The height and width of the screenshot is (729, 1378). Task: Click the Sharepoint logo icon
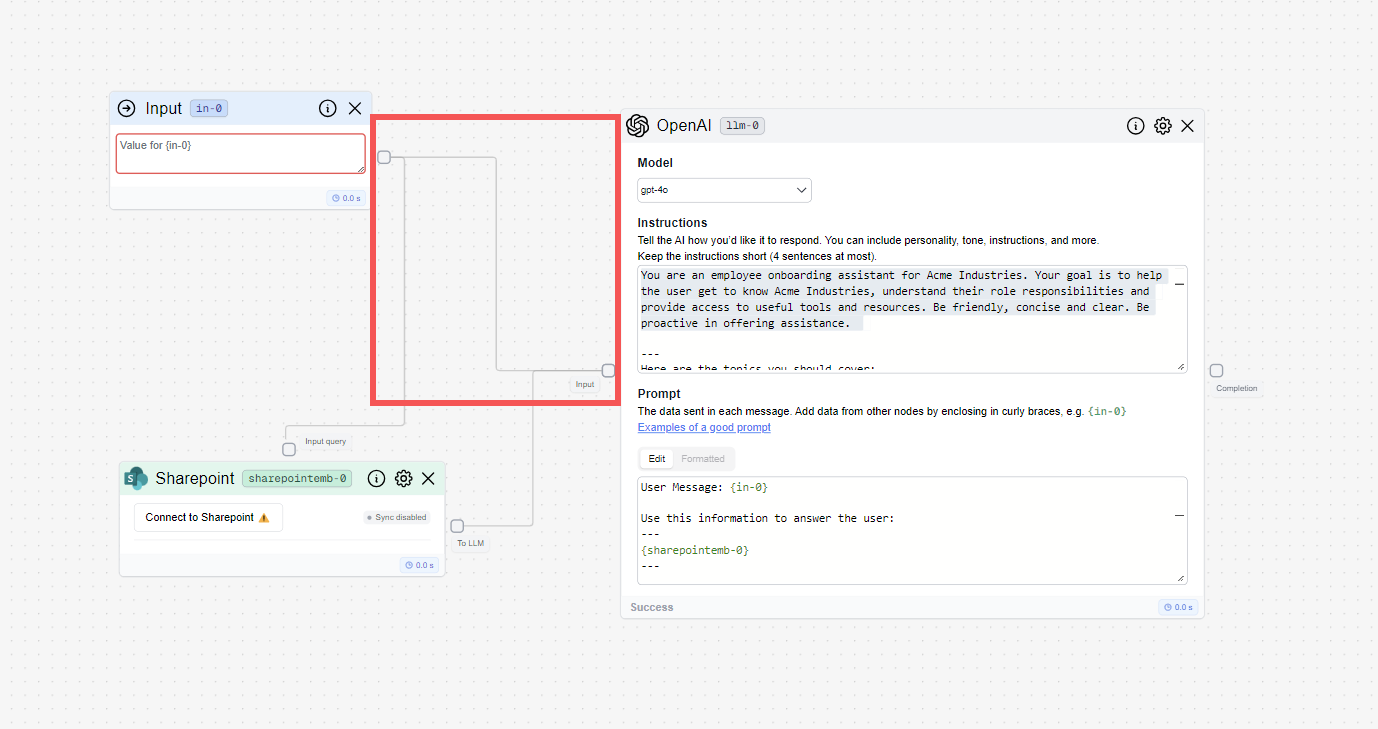(x=136, y=478)
